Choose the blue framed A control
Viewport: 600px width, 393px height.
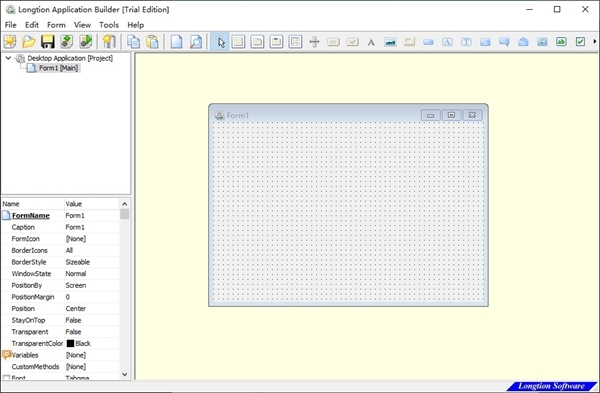447,42
